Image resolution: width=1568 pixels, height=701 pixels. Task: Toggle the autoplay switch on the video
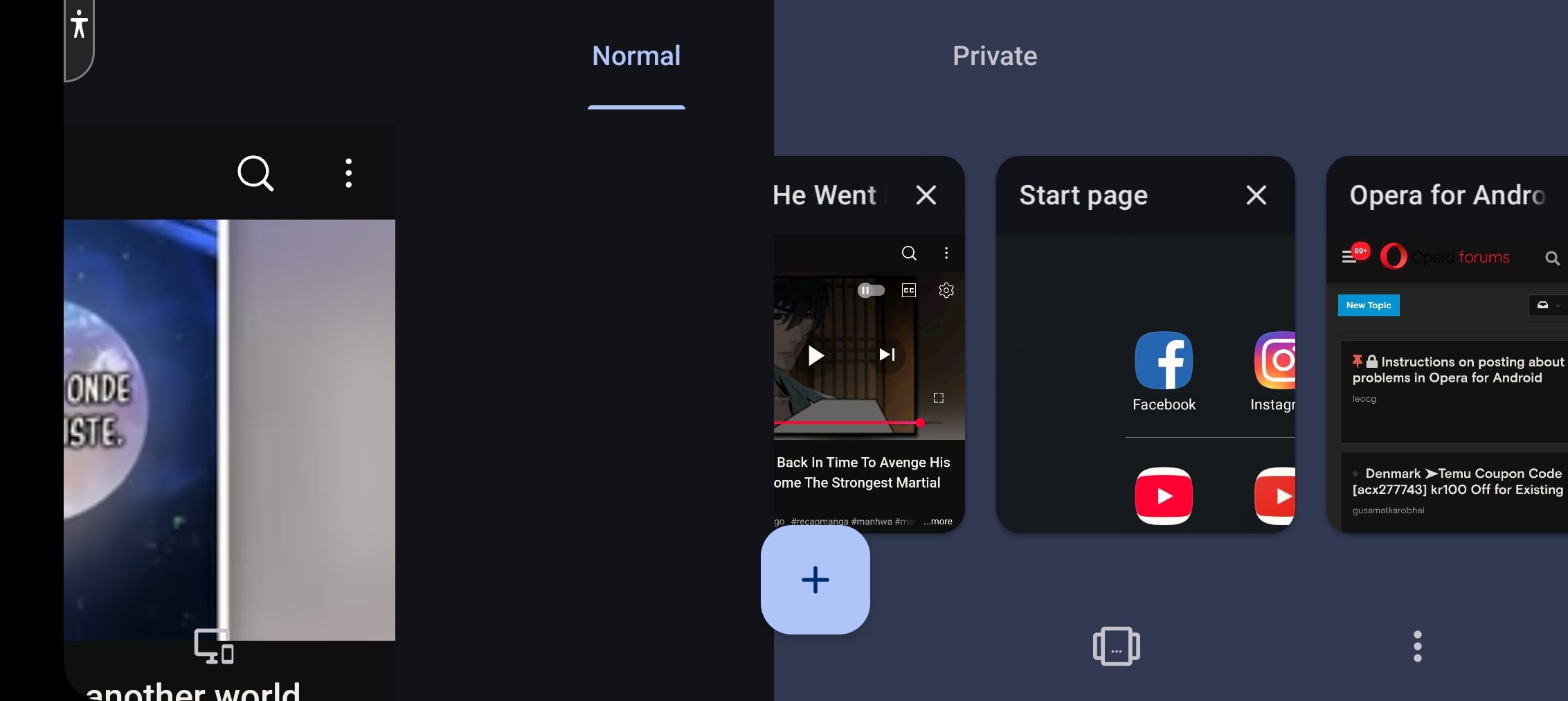coord(871,290)
